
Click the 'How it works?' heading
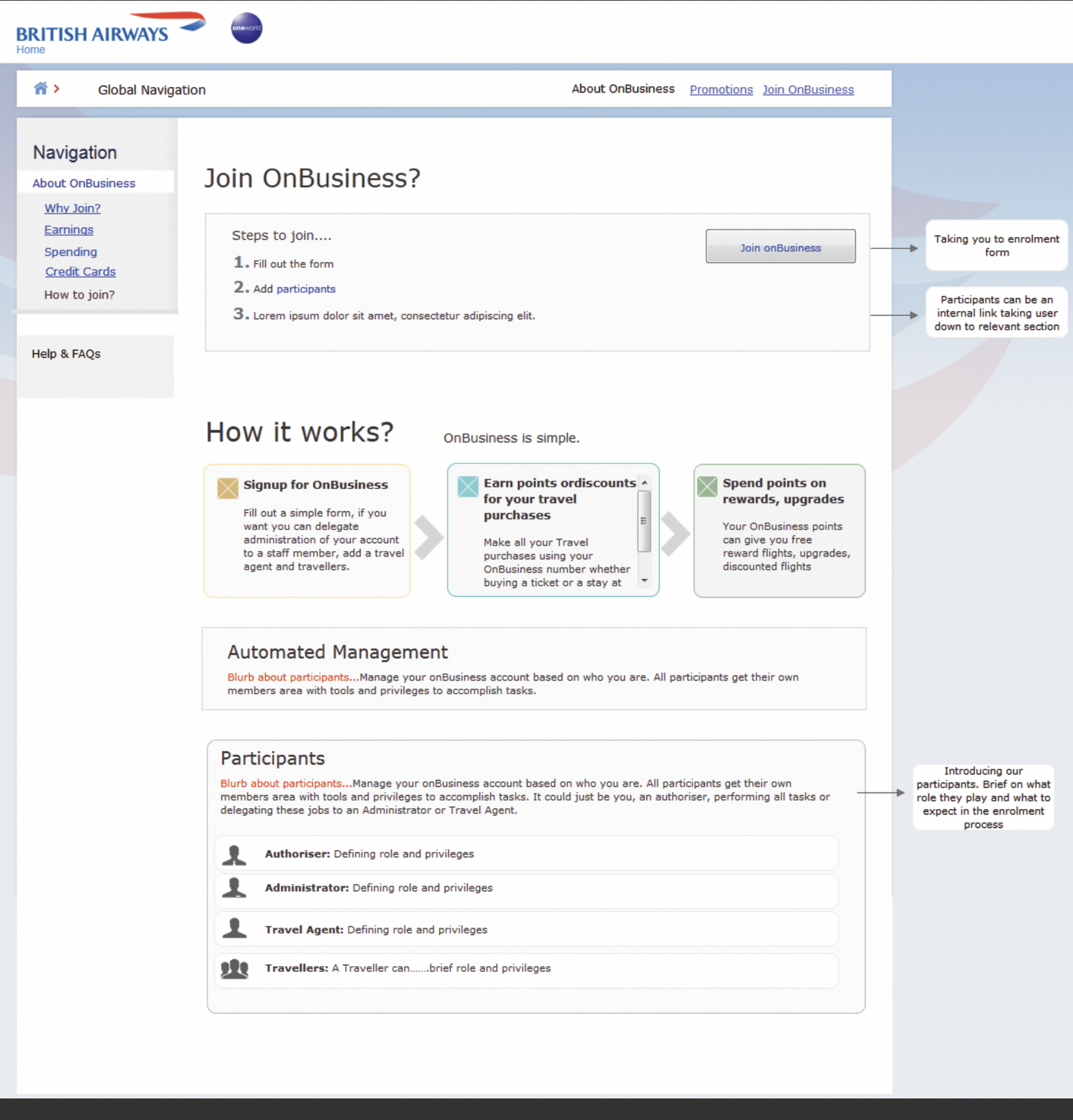click(x=300, y=432)
